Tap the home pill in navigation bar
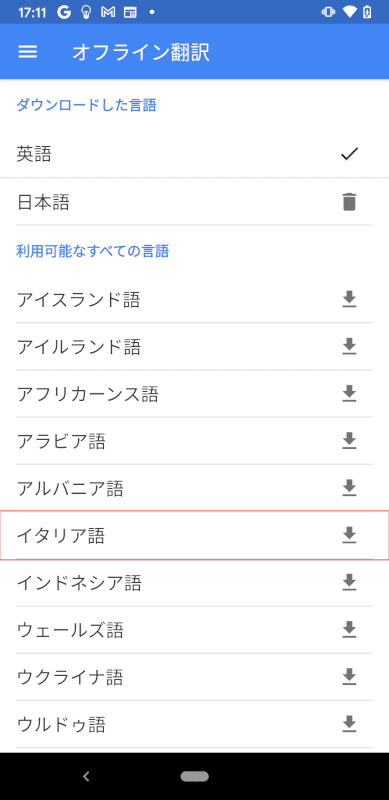This screenshot has width=389, height=800. [194, 777]
